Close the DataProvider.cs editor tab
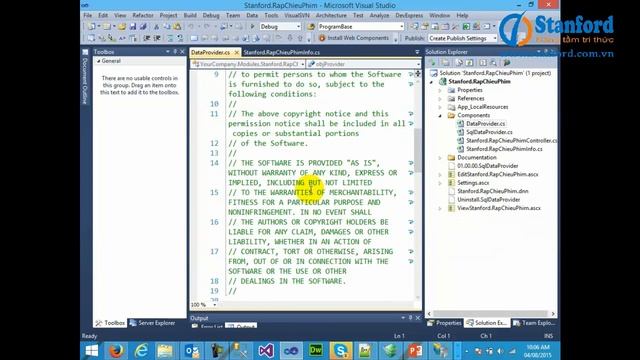Viewport: 640px width, 360px height. (x=236, y=52)
